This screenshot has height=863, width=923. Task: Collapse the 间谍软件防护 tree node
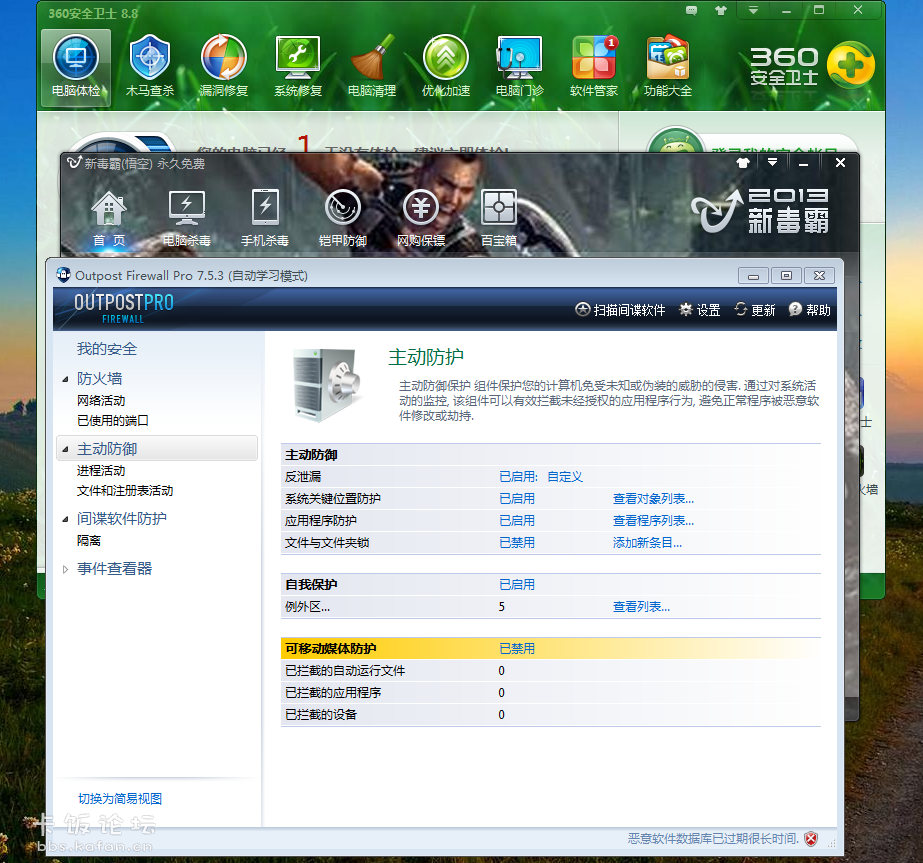65,519
